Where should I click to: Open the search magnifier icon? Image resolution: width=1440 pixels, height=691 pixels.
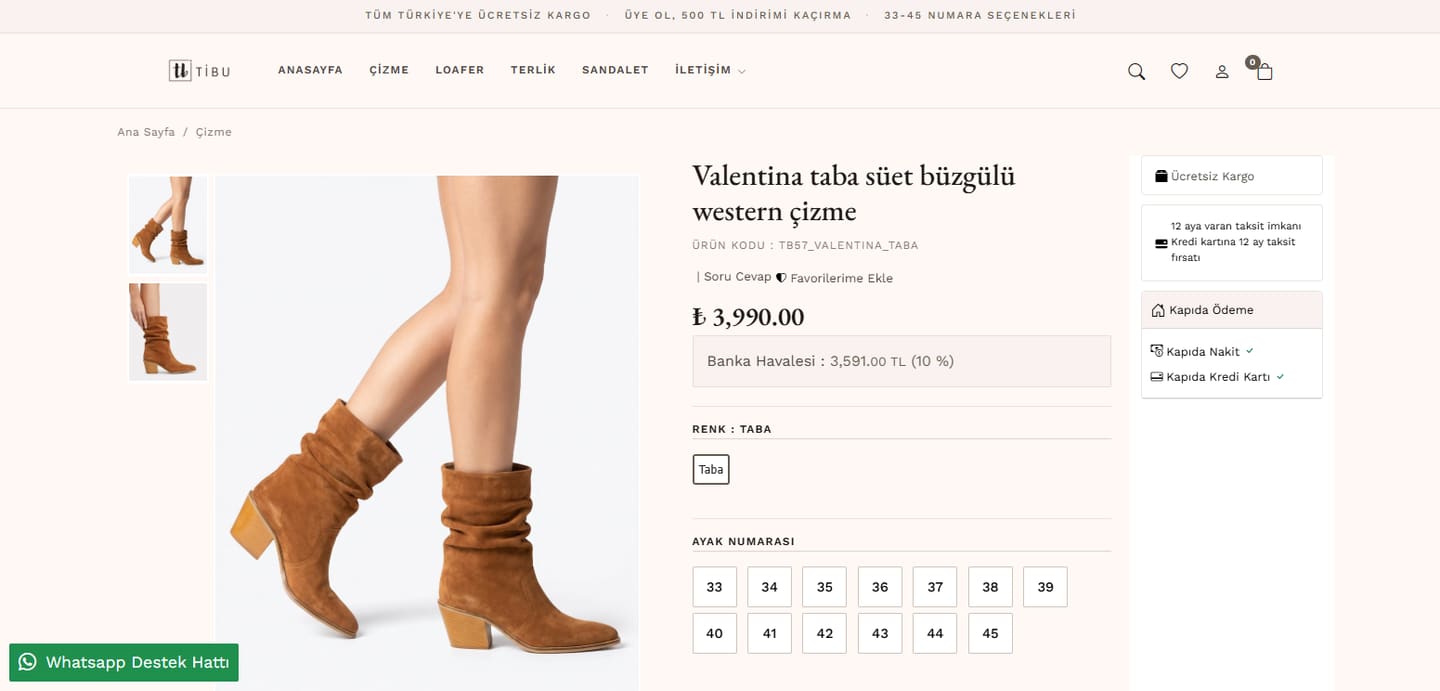tap(1136, 71)
